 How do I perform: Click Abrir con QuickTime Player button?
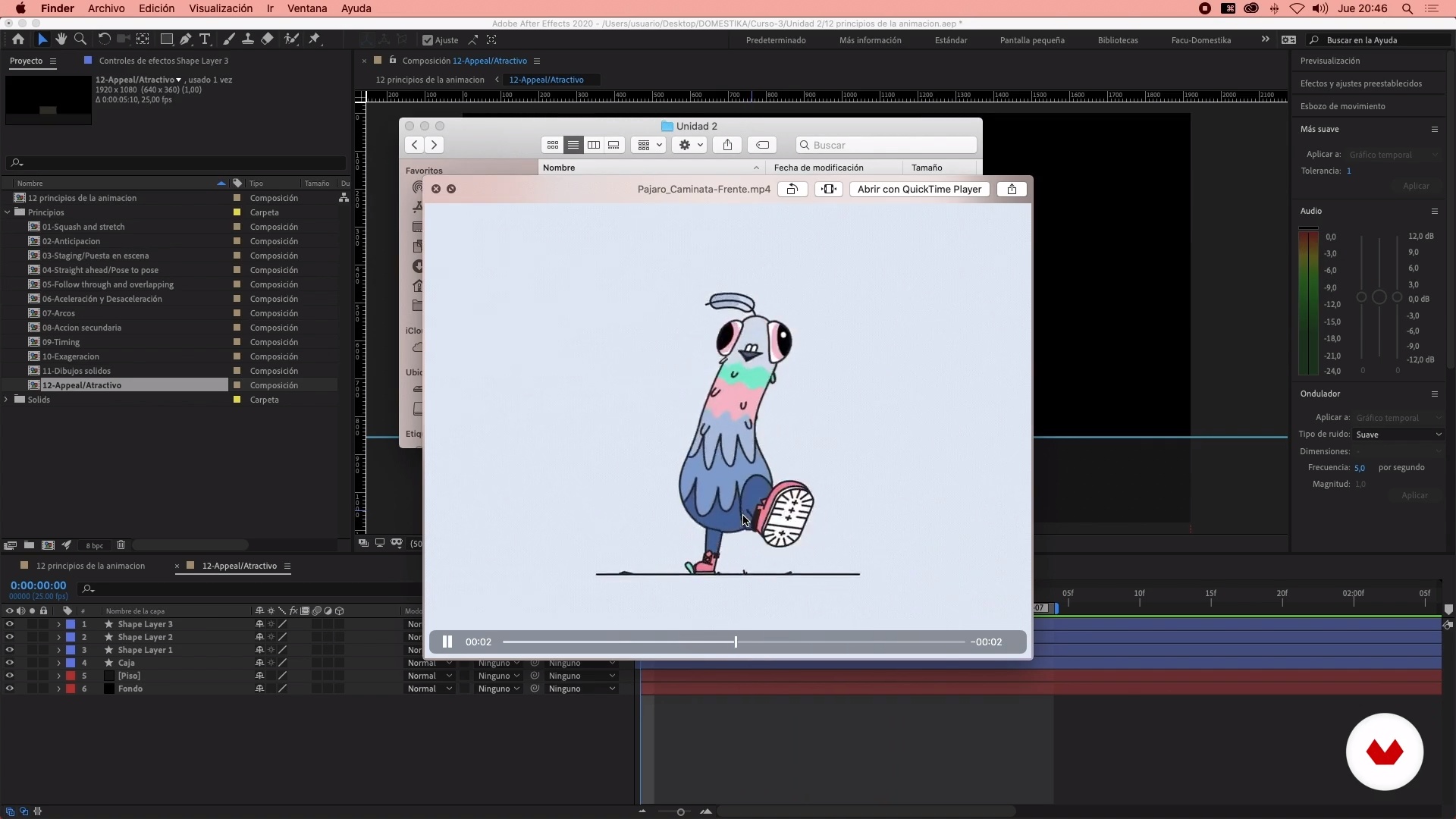919,189
